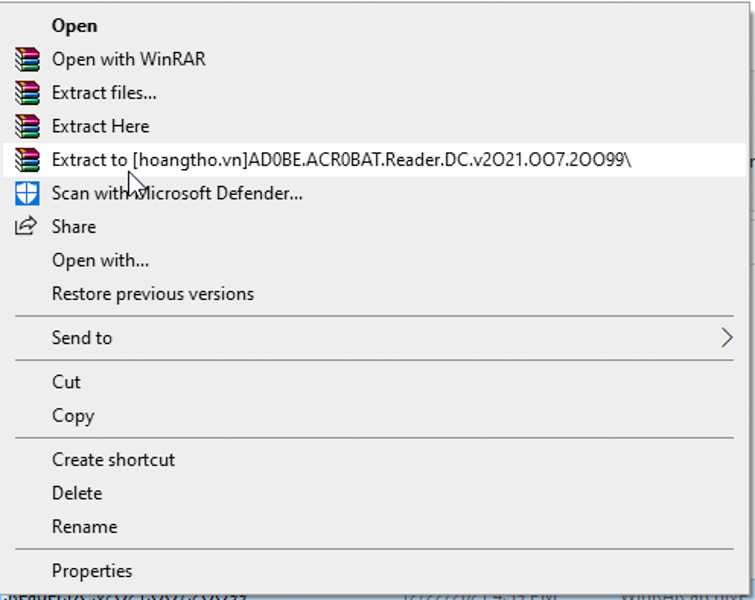Click the Scan with Microsoft Defender... text

click(177, 193)
